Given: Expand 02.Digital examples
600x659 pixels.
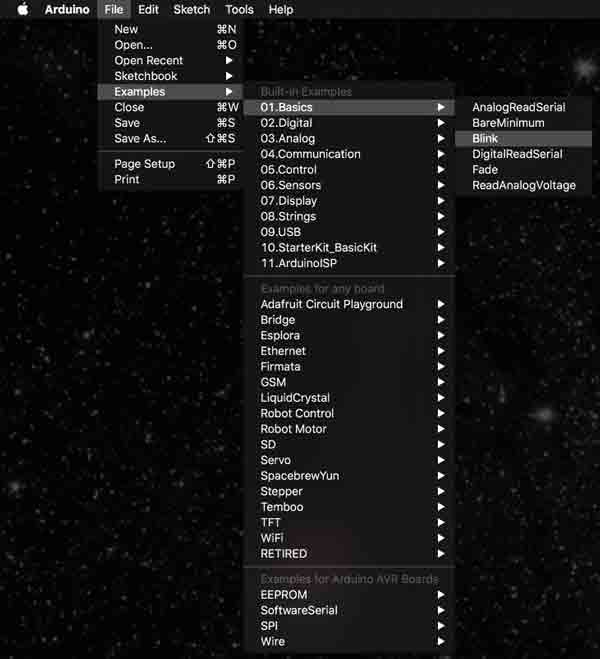Looking at the screenshot, I should point(350,123).
